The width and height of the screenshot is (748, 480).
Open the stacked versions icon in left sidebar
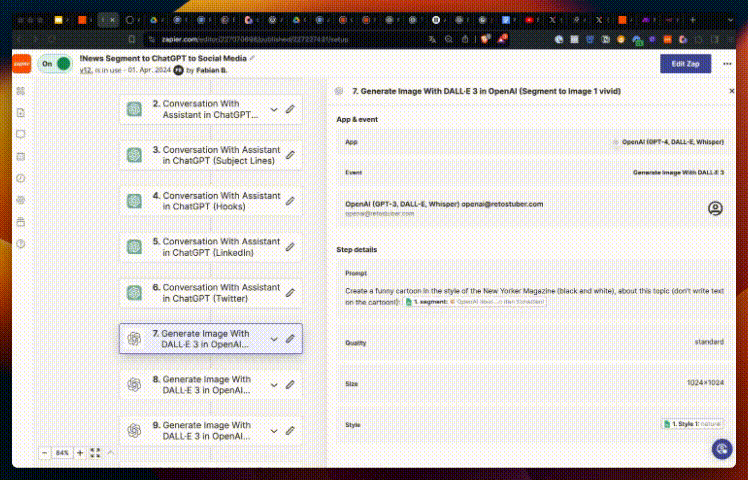pos(21,222)
